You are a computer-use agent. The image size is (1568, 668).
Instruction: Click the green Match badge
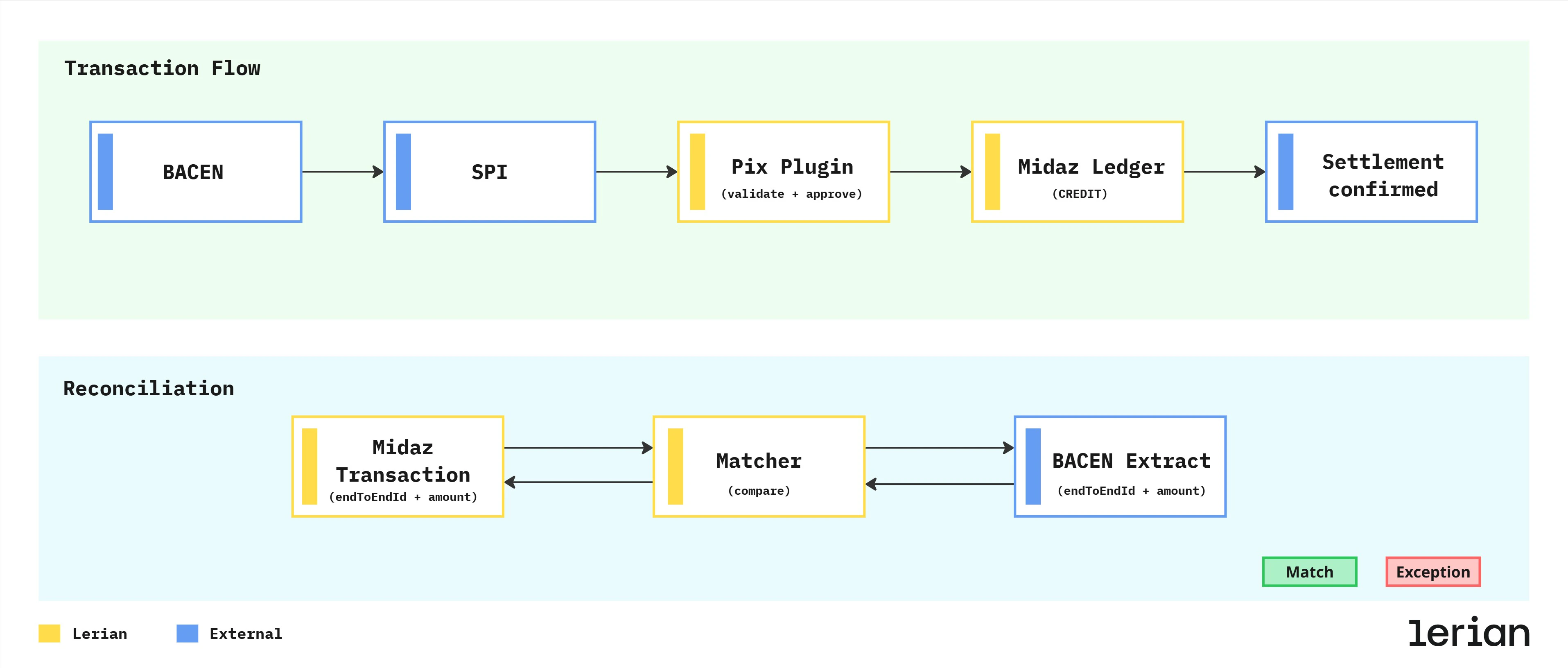[1309, 572]
